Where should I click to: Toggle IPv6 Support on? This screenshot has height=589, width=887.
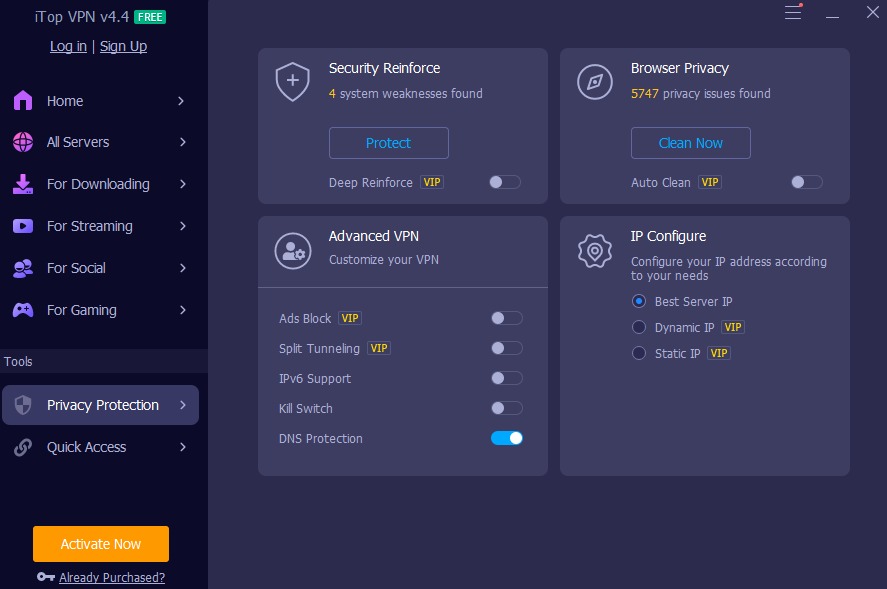pos(507,378)
